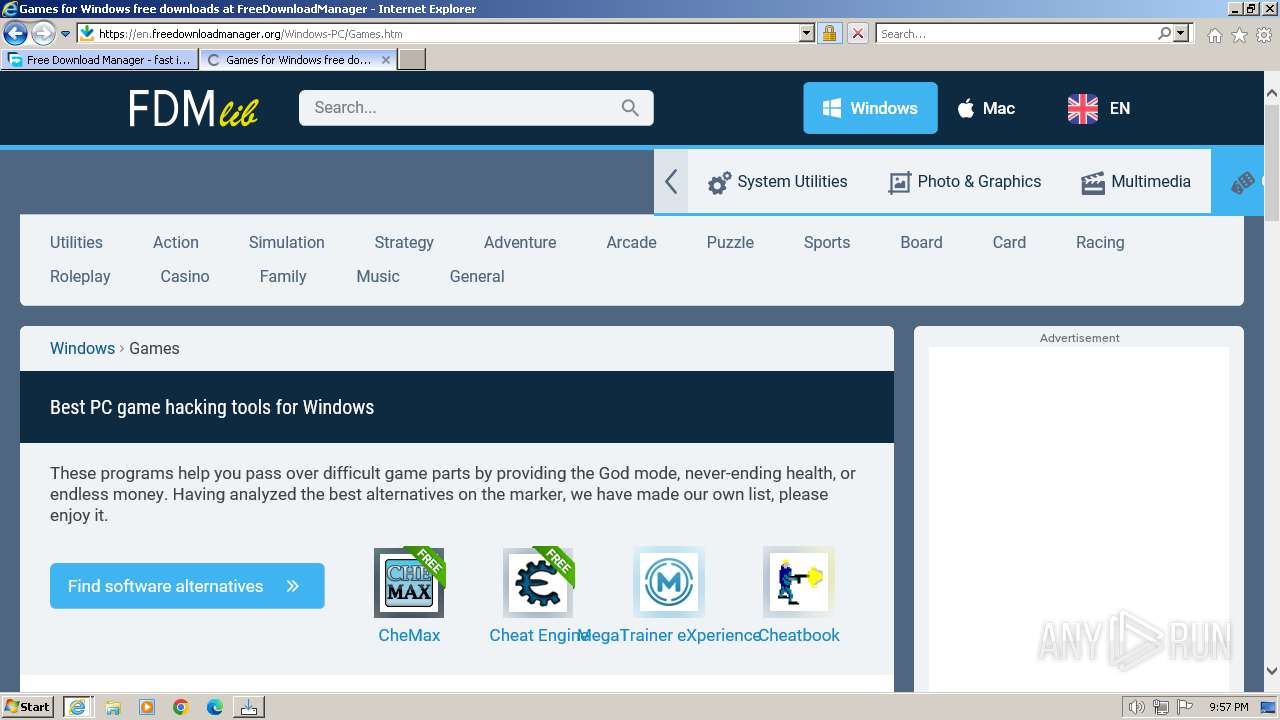This screenshot has width=1280, height=720.
Task: Open the search provider dropdown arrow
Action: (1181, 33)
